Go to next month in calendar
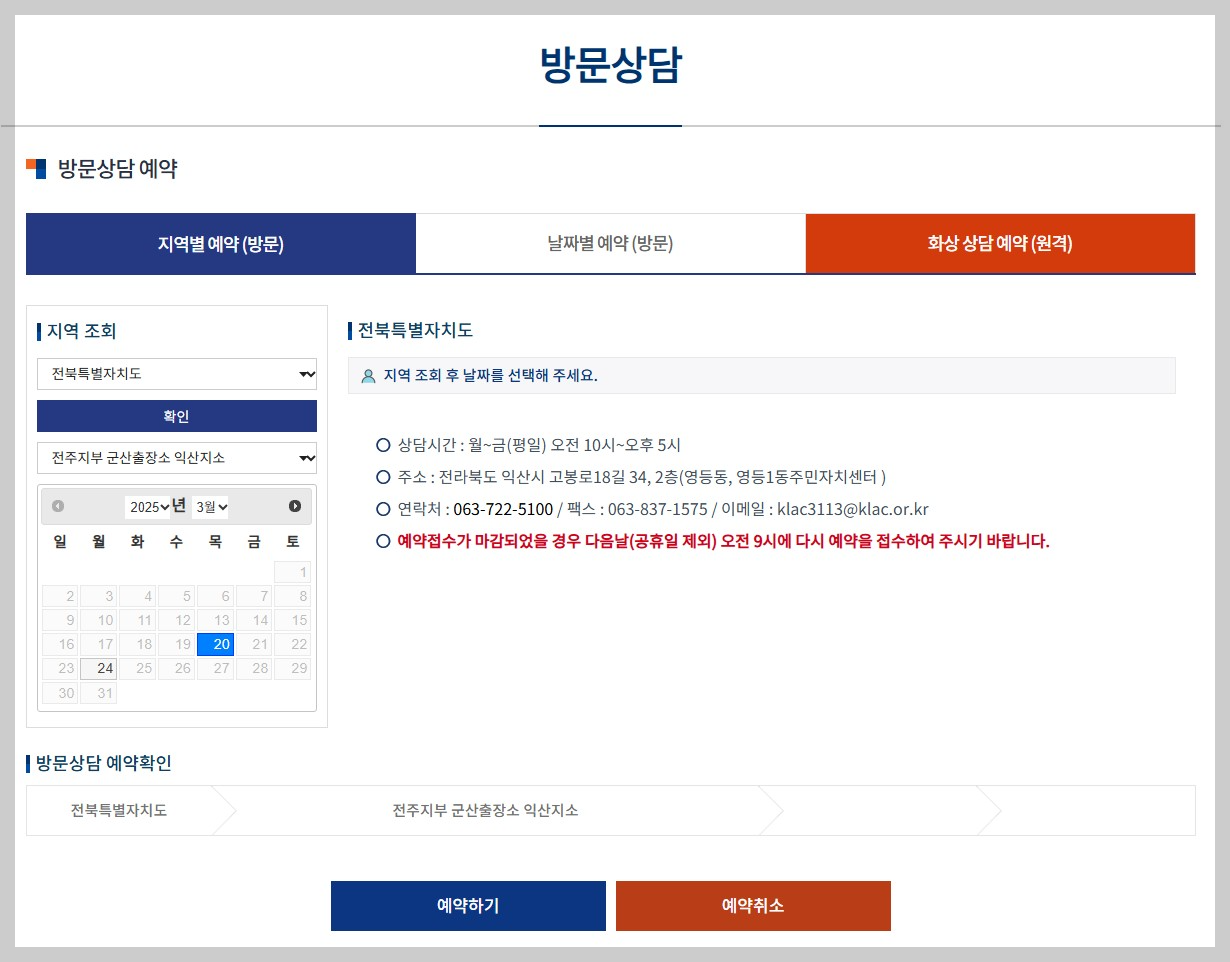This screenshot has width=1230, height=962. point(295,506)
